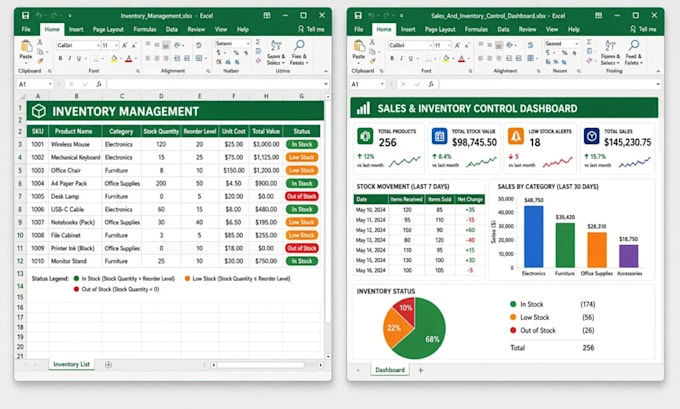680x409 pixels.
Task: Click Clear eraser icon in Sales dashboard ribbon
Action: pos(589,61)
